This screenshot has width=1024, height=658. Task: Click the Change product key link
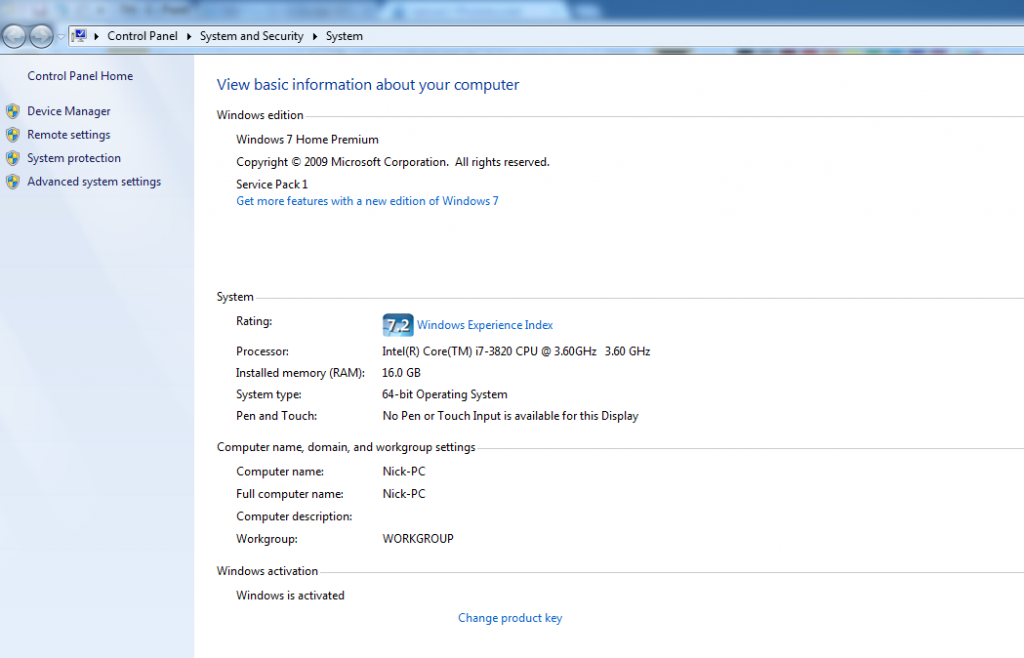click(510, 618)
